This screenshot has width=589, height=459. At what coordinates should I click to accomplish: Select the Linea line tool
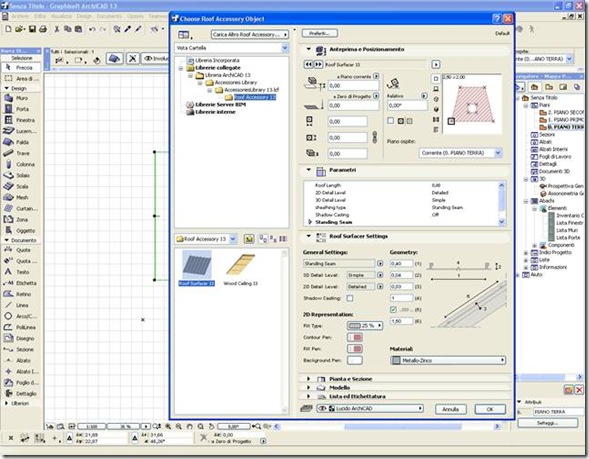pyautogui.click(x=21, y=305)
